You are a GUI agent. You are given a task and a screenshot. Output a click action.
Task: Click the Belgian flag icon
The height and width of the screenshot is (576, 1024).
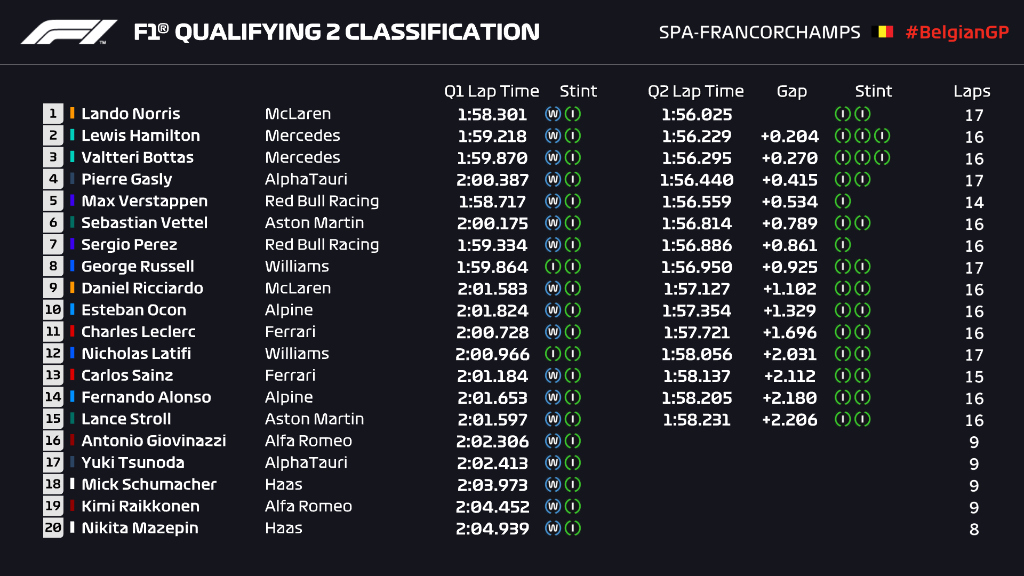[884, 32]
